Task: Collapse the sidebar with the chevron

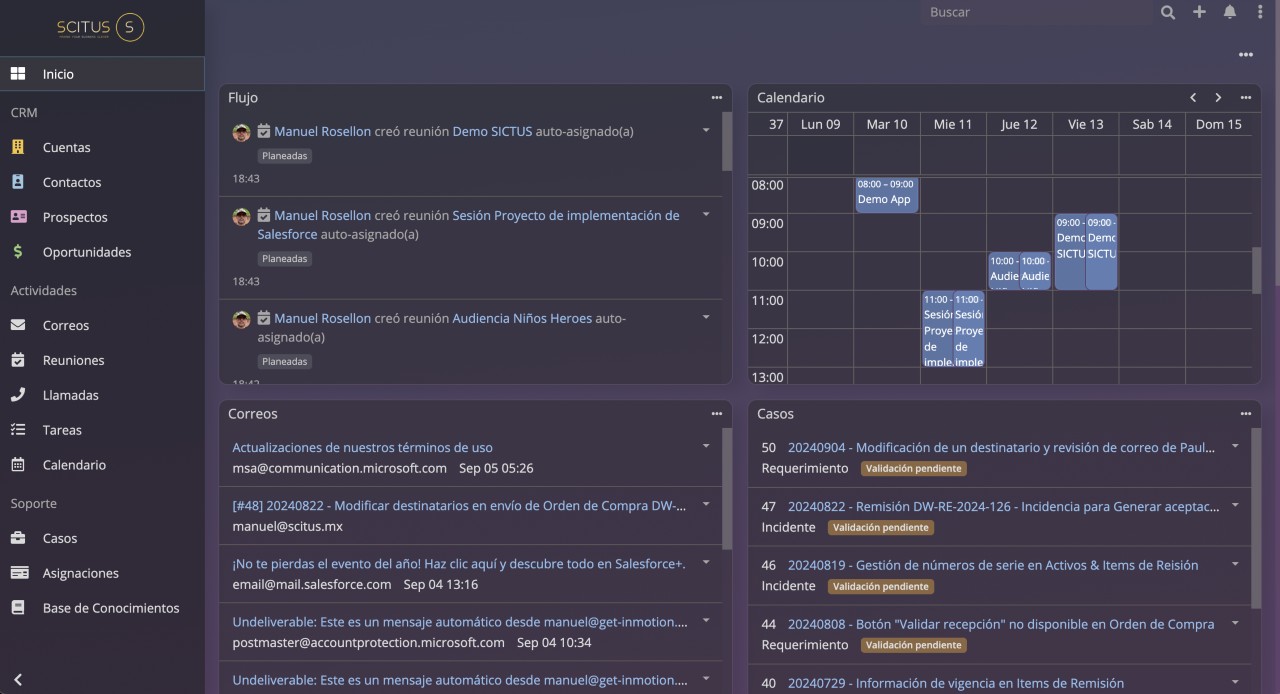Action: (17, 680)
